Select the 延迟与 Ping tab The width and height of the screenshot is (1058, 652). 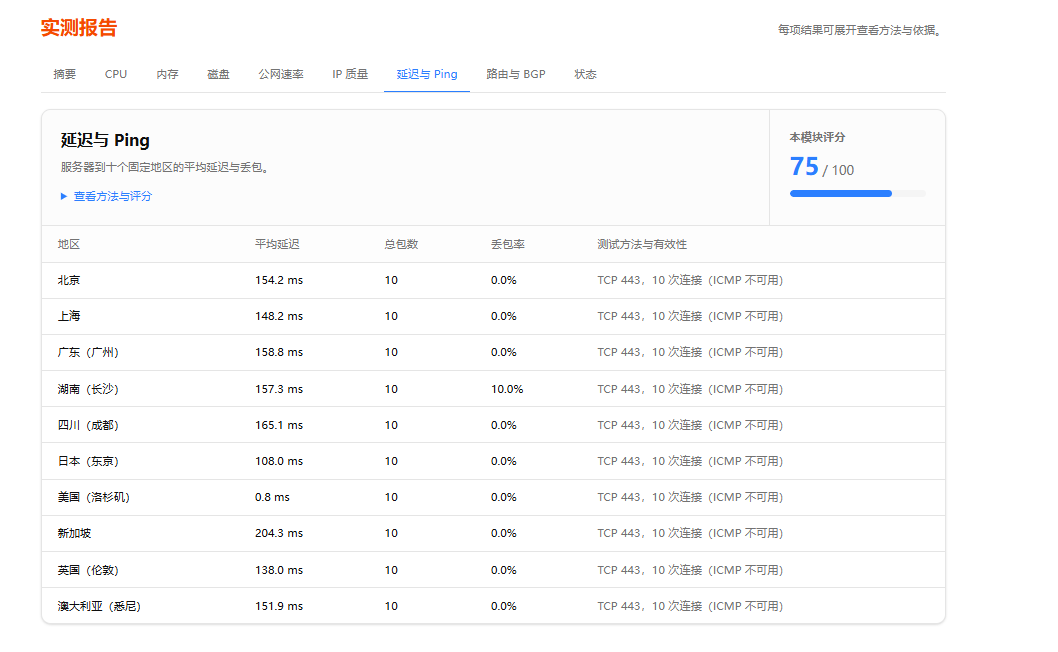(427, 74)
